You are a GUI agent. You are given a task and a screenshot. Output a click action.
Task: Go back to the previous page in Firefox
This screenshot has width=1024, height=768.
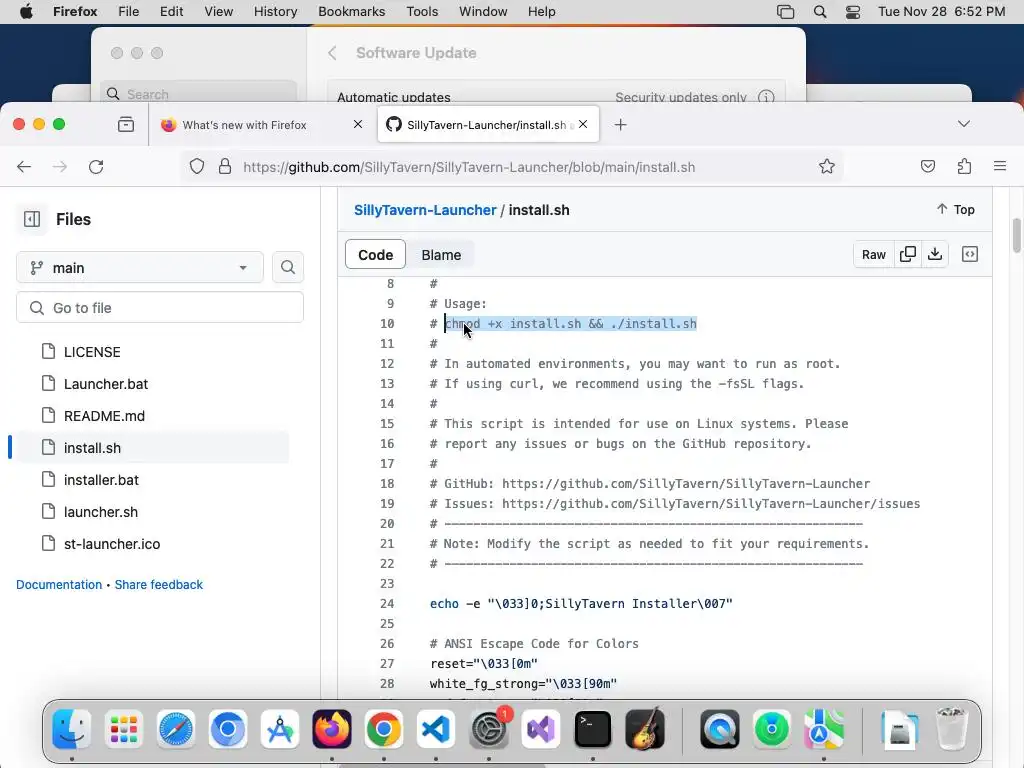coord(24,167)
